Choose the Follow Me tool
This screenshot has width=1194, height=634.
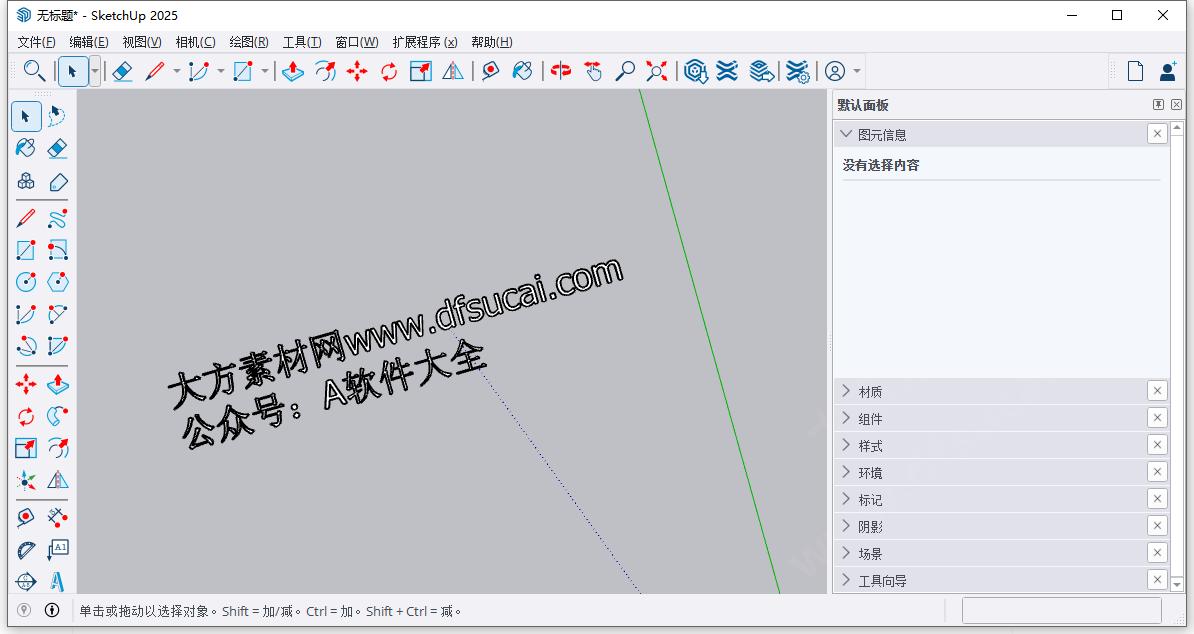[x=58, y=416]
